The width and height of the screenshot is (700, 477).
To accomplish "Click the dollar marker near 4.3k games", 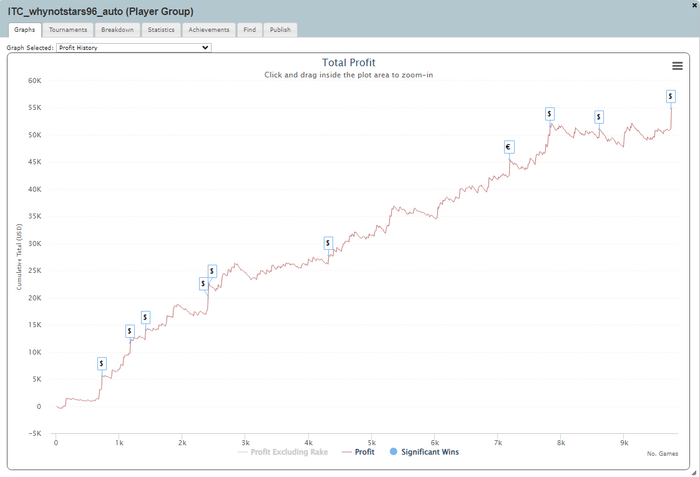I will pos(328,243).
